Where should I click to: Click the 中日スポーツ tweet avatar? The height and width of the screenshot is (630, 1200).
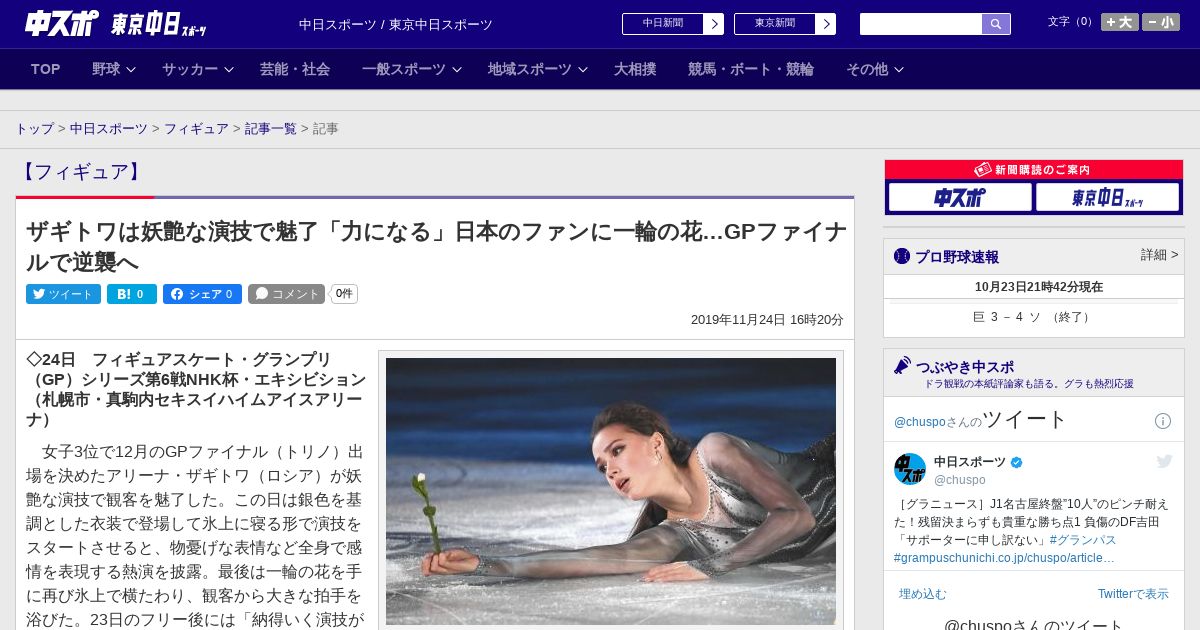pyautogui.click(x=910, y=469)
